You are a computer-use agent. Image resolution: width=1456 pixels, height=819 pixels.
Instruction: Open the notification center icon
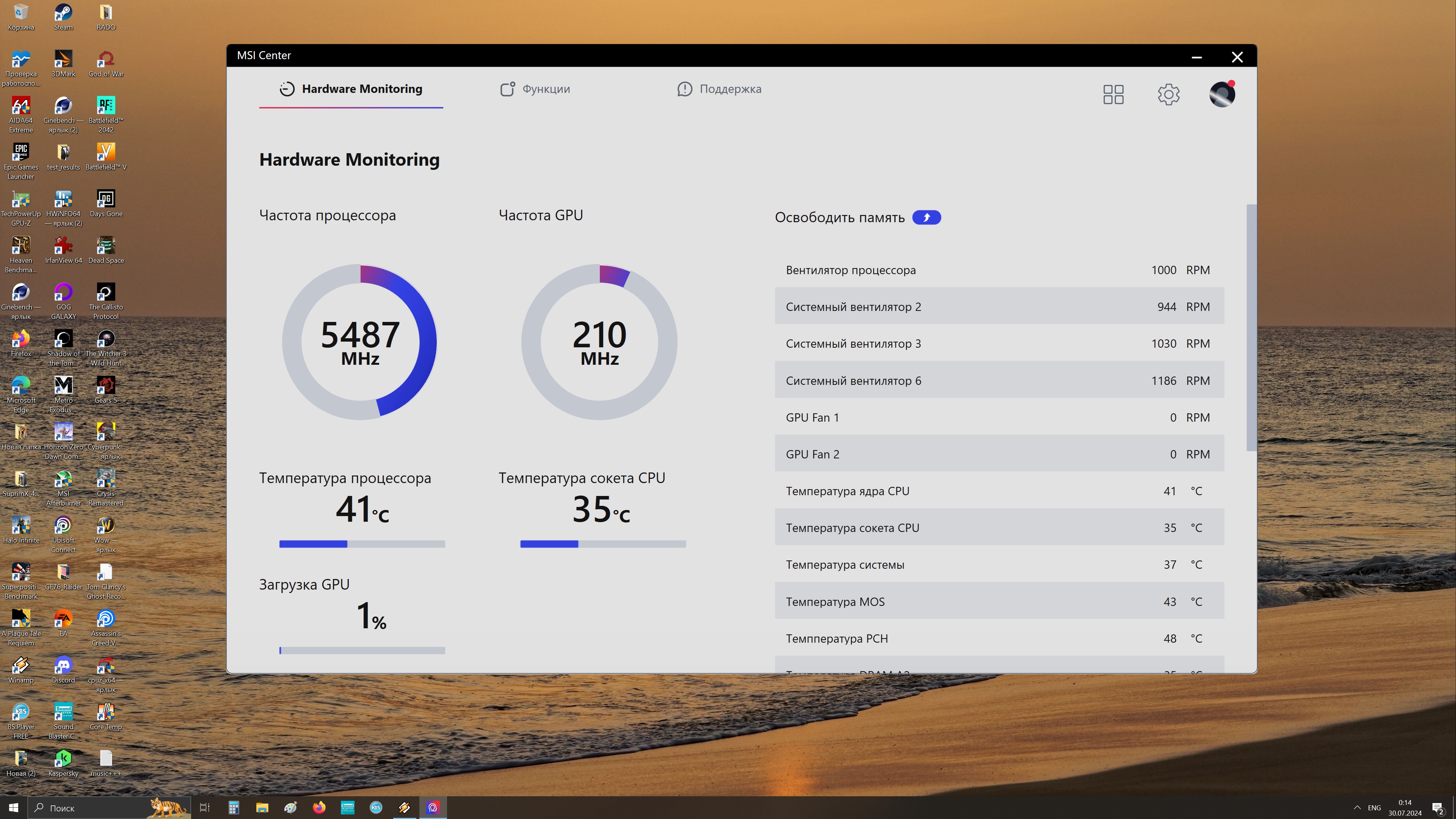[1437, 808]
